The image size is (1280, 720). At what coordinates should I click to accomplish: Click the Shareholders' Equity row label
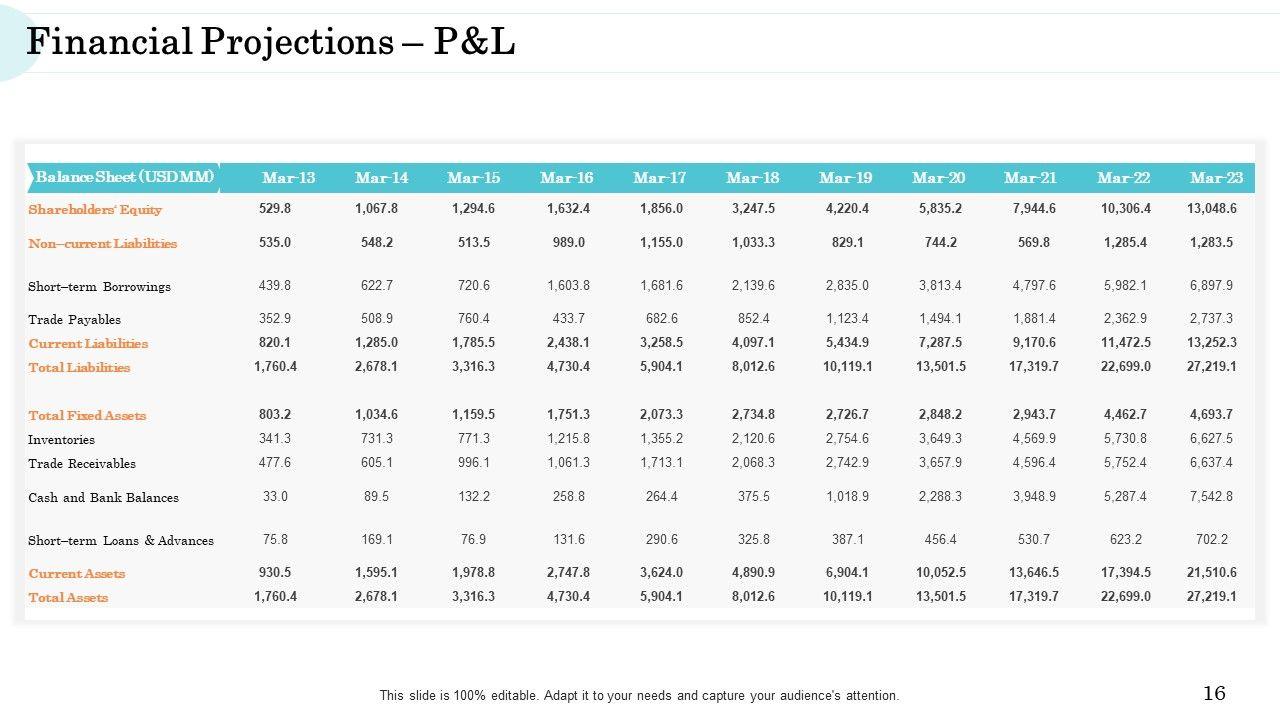95,210
